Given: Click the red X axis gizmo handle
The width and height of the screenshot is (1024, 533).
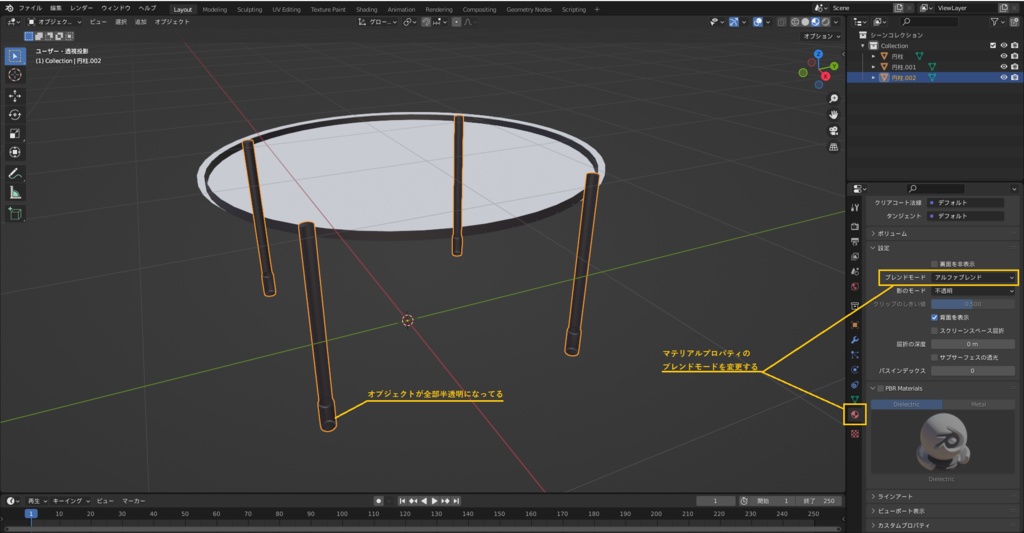Looking at the screenshot, I should (825, 76).
